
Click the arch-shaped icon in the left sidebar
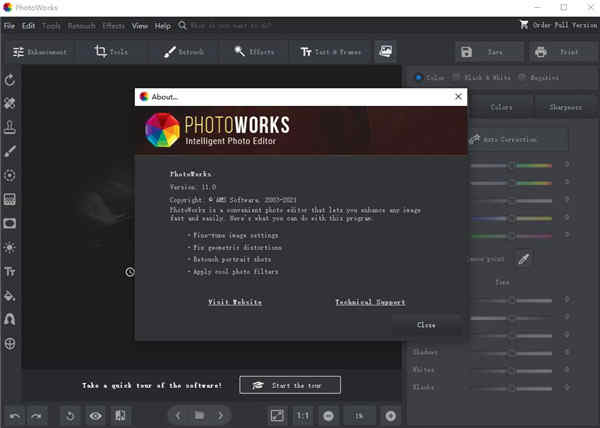pos(10,319)
